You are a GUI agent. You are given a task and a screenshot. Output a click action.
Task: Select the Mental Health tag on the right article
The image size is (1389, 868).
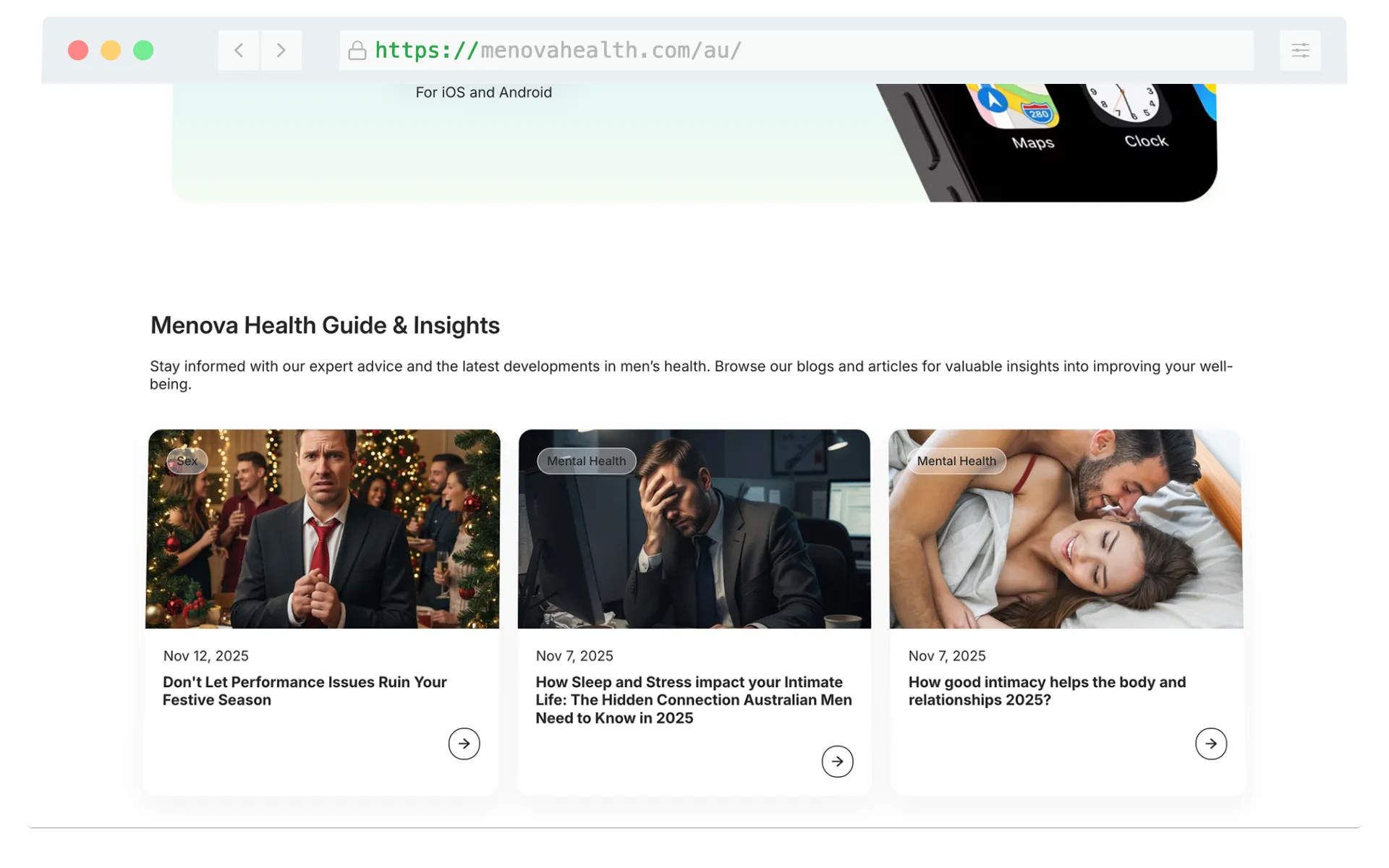[956, 461]
